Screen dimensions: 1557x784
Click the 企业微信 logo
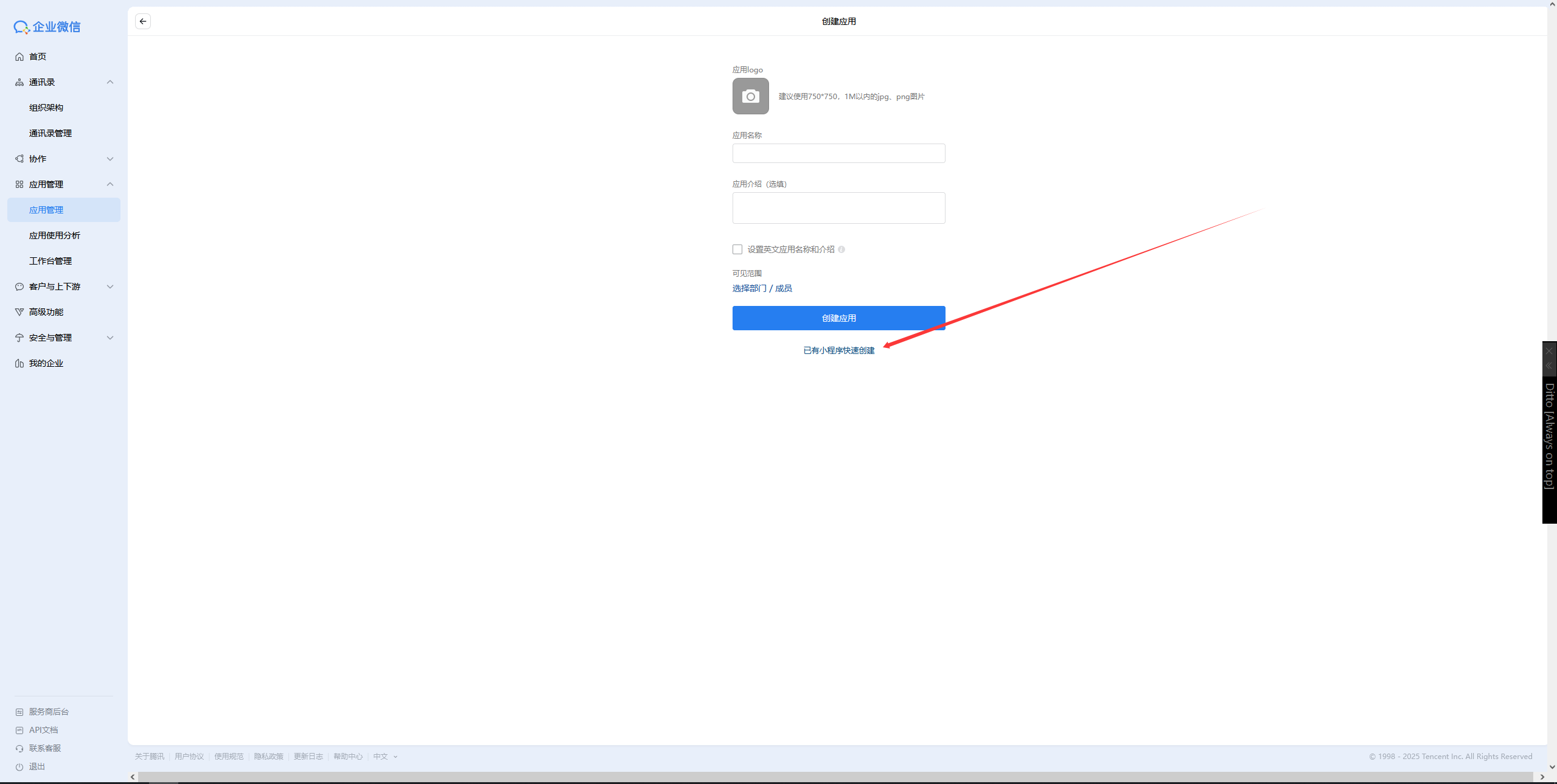click(x=47, y=27)
